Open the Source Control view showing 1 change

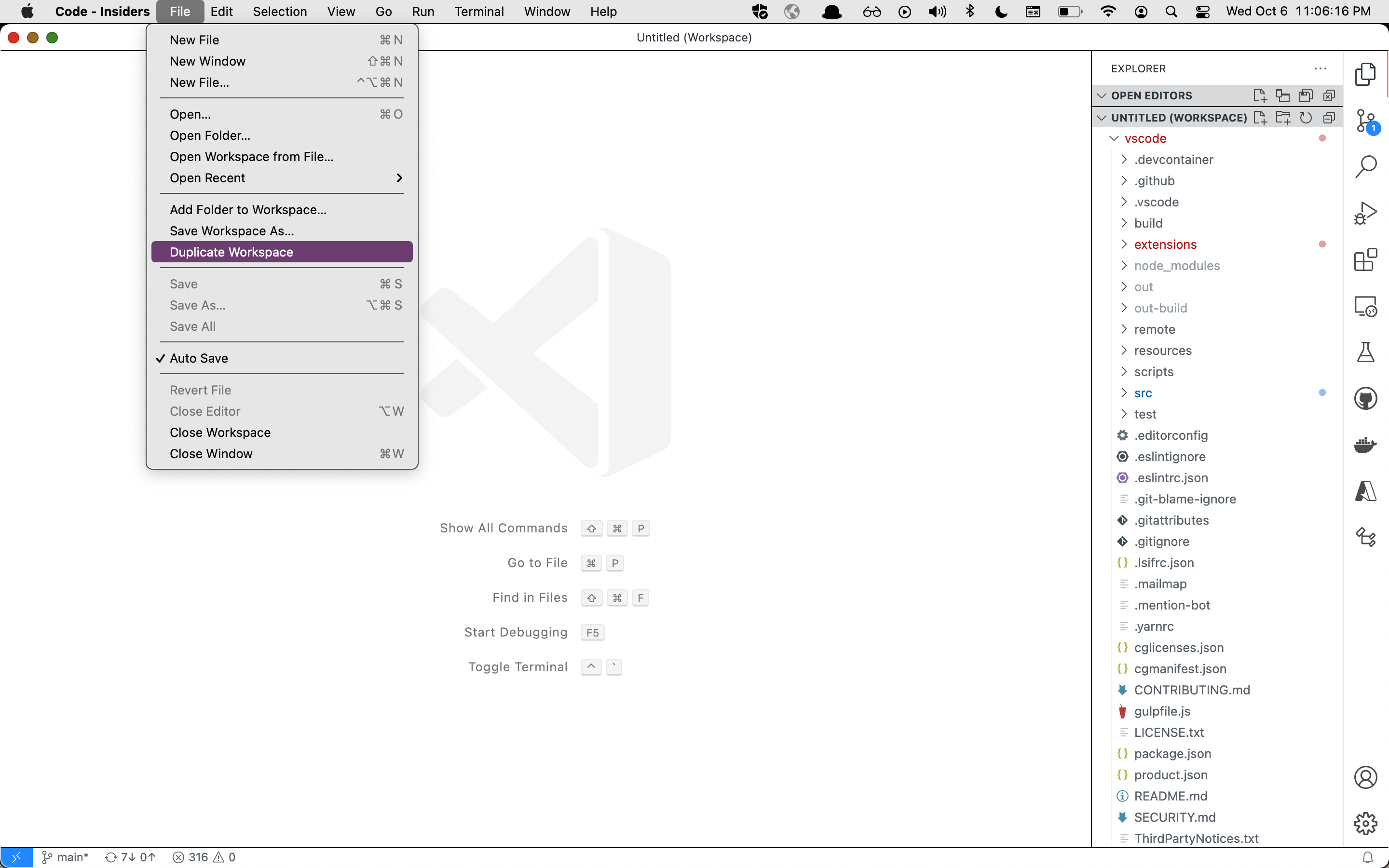(1365, 121)
